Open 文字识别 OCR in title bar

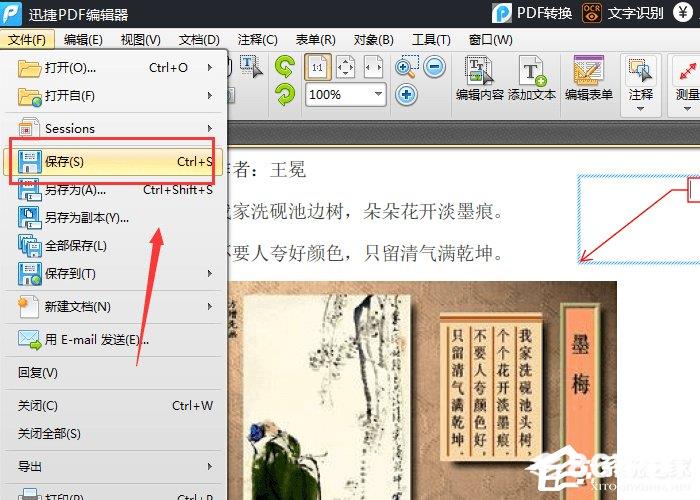(x=622, y=13)
